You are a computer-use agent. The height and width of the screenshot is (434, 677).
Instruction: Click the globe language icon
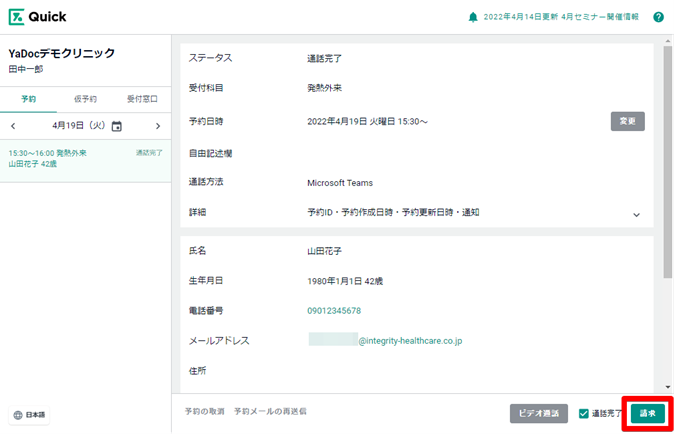coord(18,414)
